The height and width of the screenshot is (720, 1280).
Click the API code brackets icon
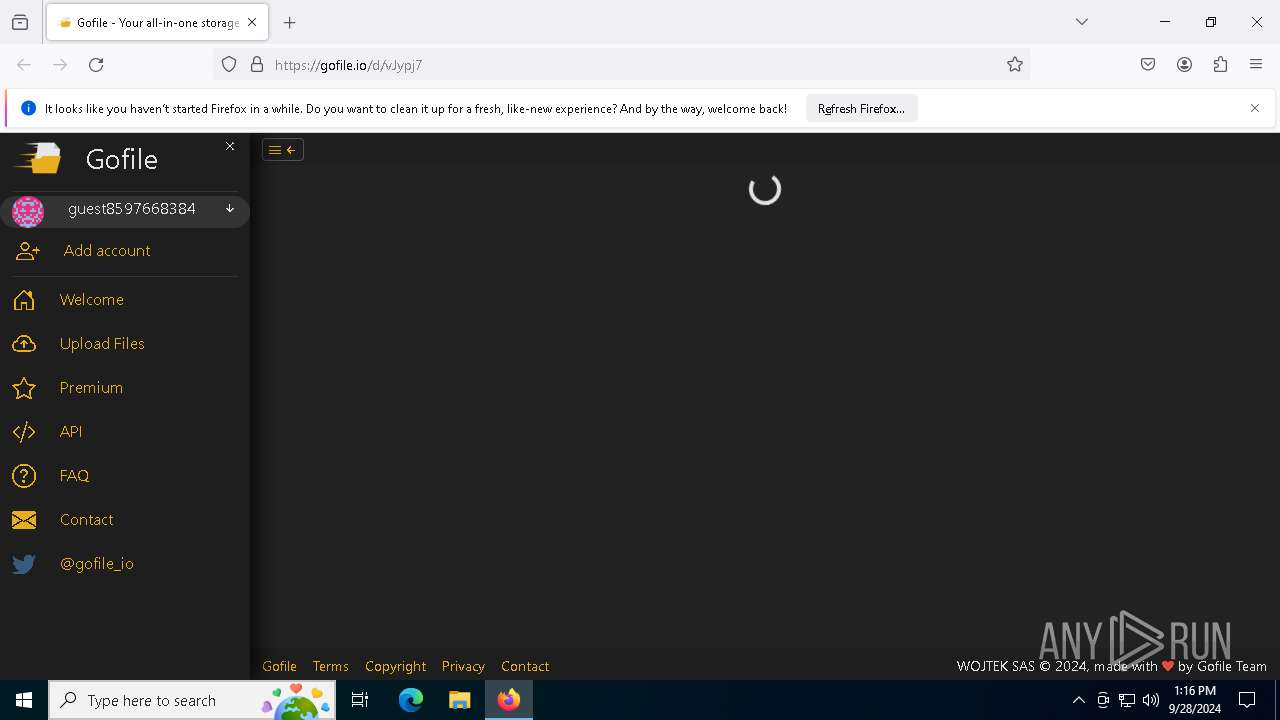pos(24,432)
